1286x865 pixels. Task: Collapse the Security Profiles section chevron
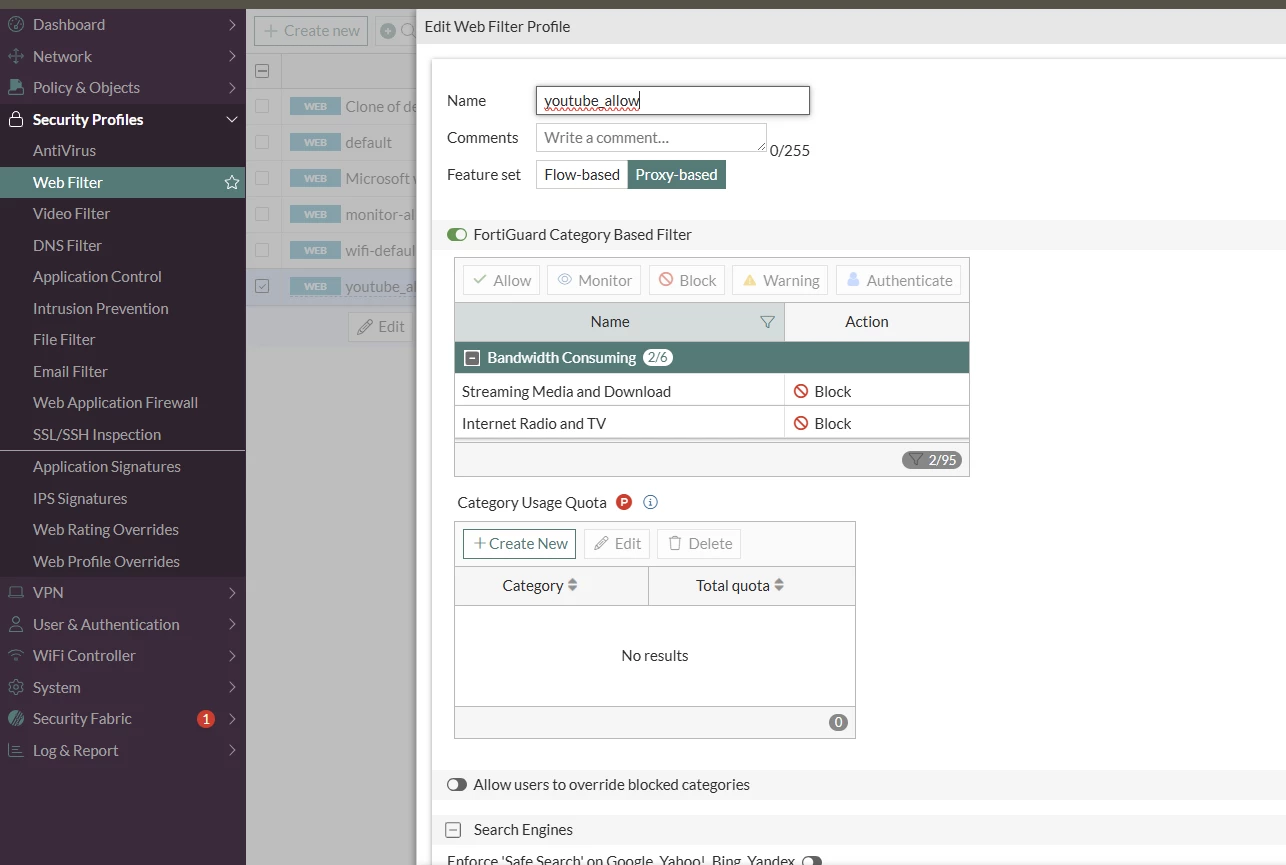point(232,119)
